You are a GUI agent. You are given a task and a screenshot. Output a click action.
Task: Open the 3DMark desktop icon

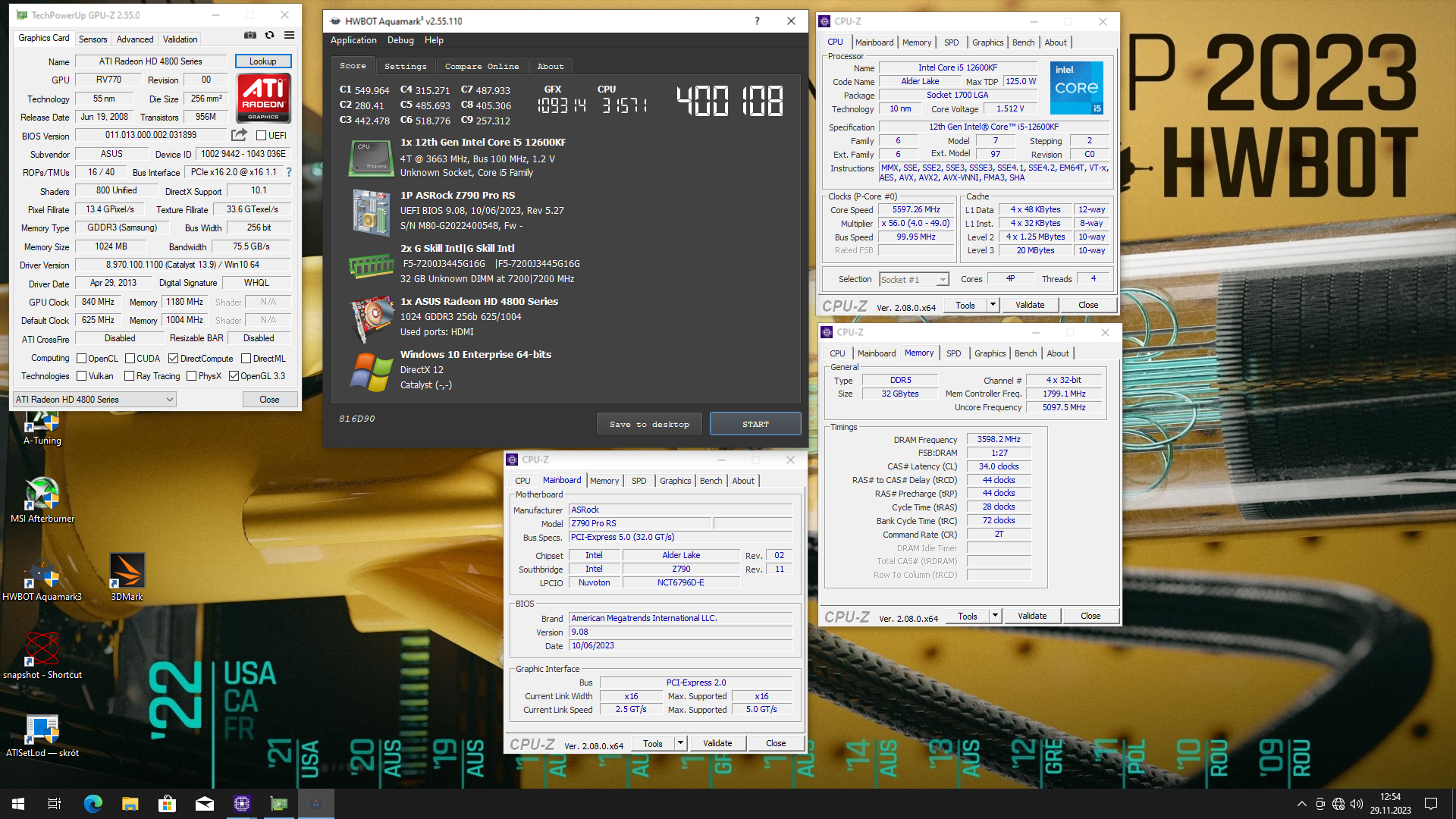click(x=127, y=578)
